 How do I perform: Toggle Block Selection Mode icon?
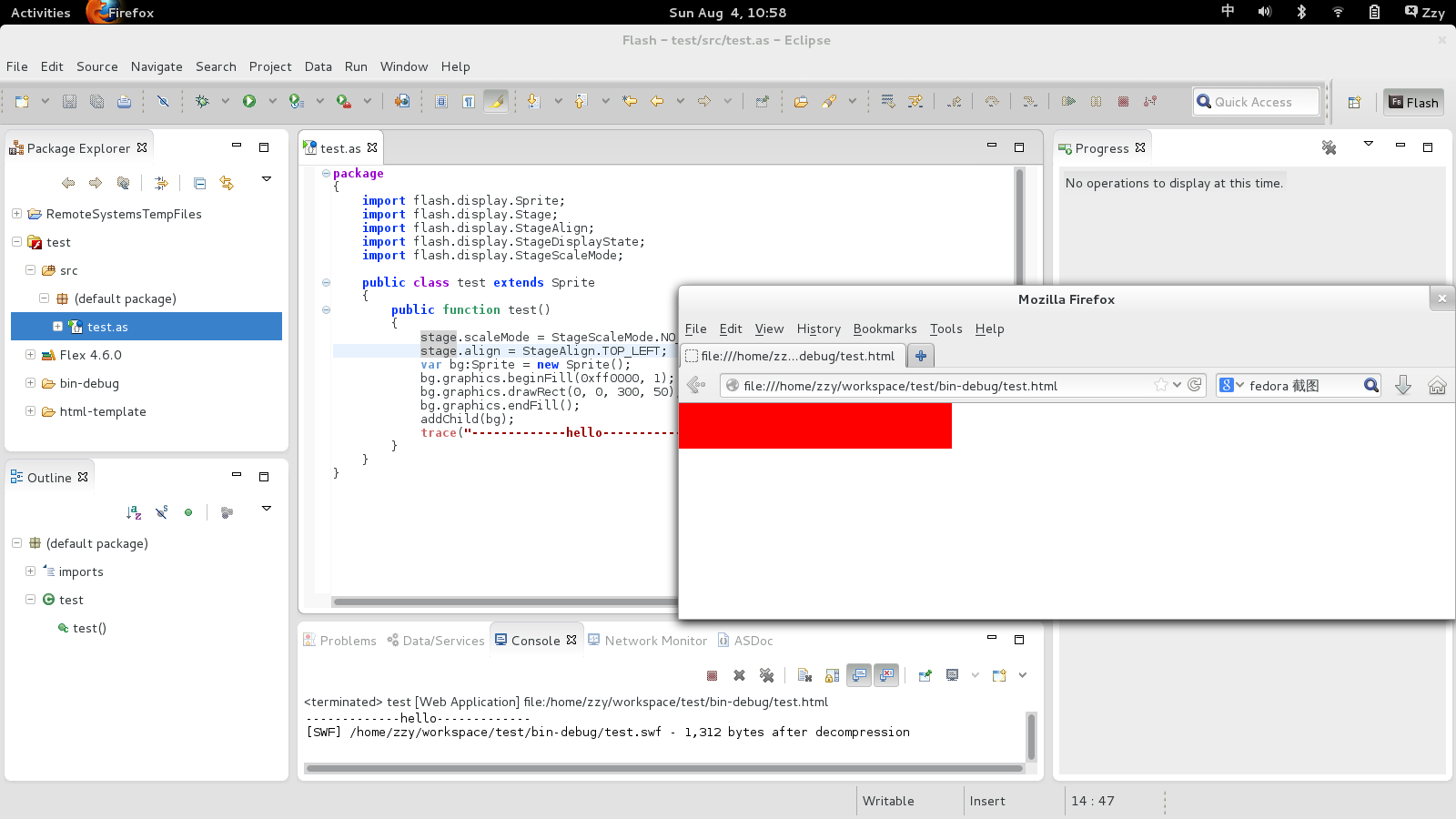click(x=441, y=101)
